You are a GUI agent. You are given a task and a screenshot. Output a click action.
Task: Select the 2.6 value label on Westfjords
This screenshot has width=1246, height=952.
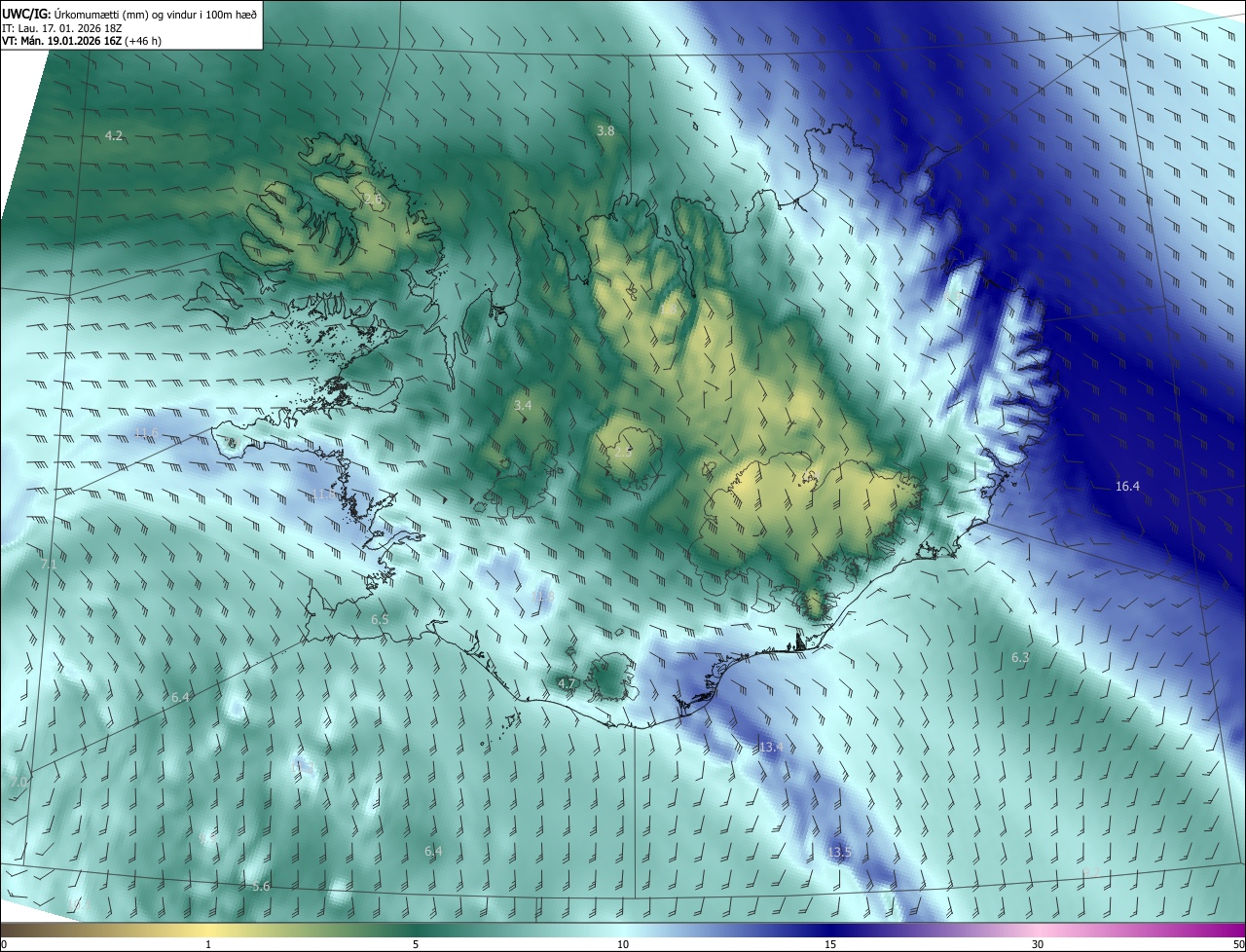point(372,200)
